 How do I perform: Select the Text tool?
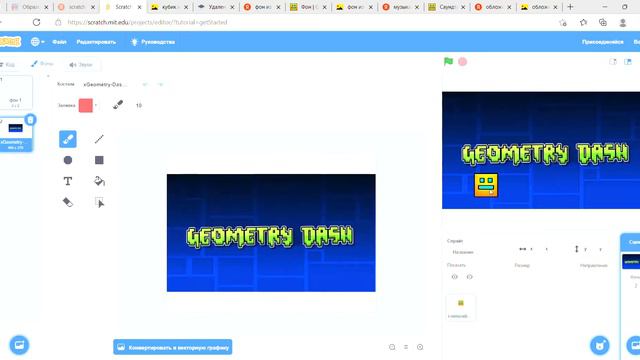click(x=68, y=181)
